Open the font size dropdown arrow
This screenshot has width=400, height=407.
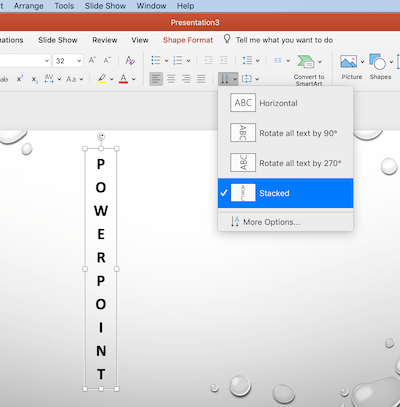coord(79,61)
